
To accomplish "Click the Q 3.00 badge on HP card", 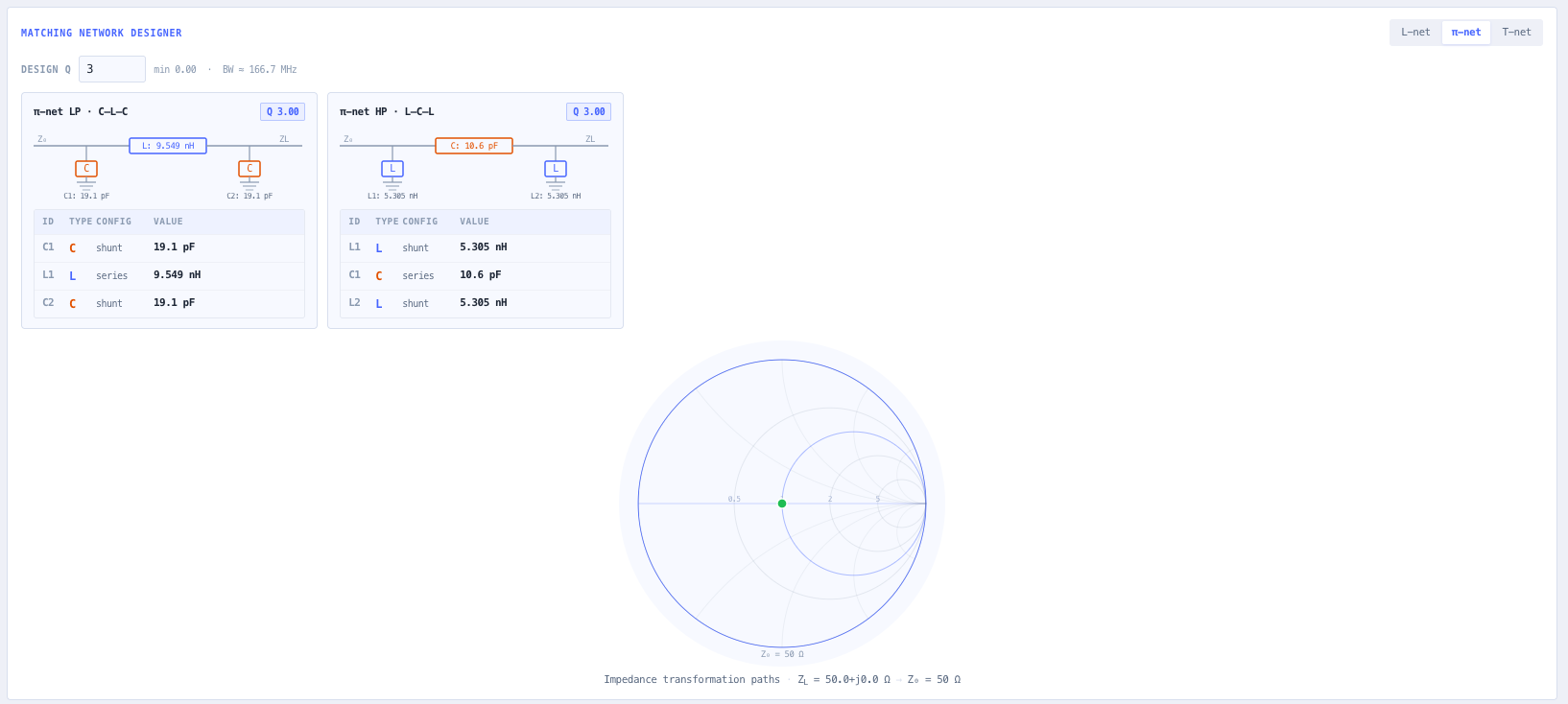I will (588, 112).
